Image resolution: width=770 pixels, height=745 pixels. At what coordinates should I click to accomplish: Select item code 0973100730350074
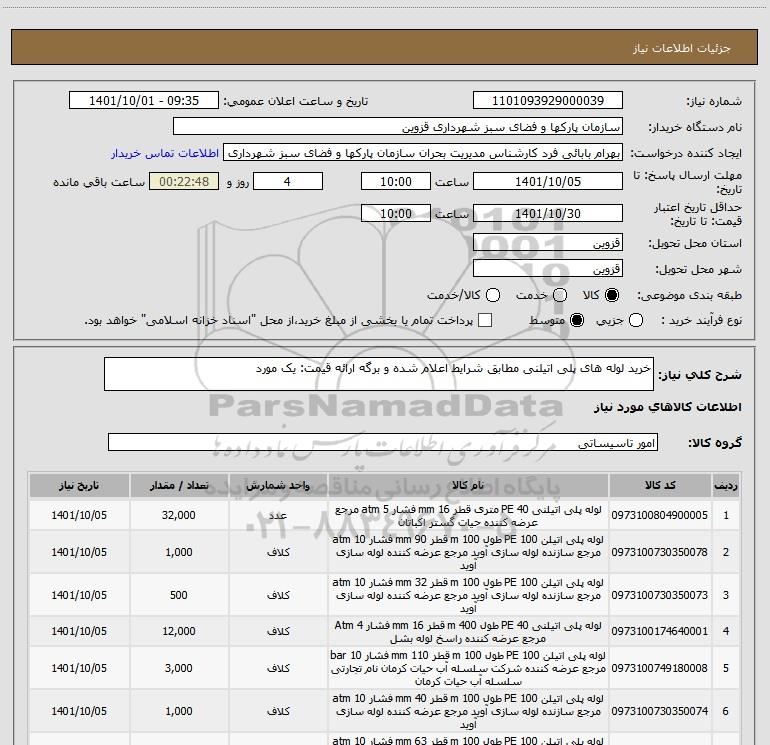click(660, 711)
